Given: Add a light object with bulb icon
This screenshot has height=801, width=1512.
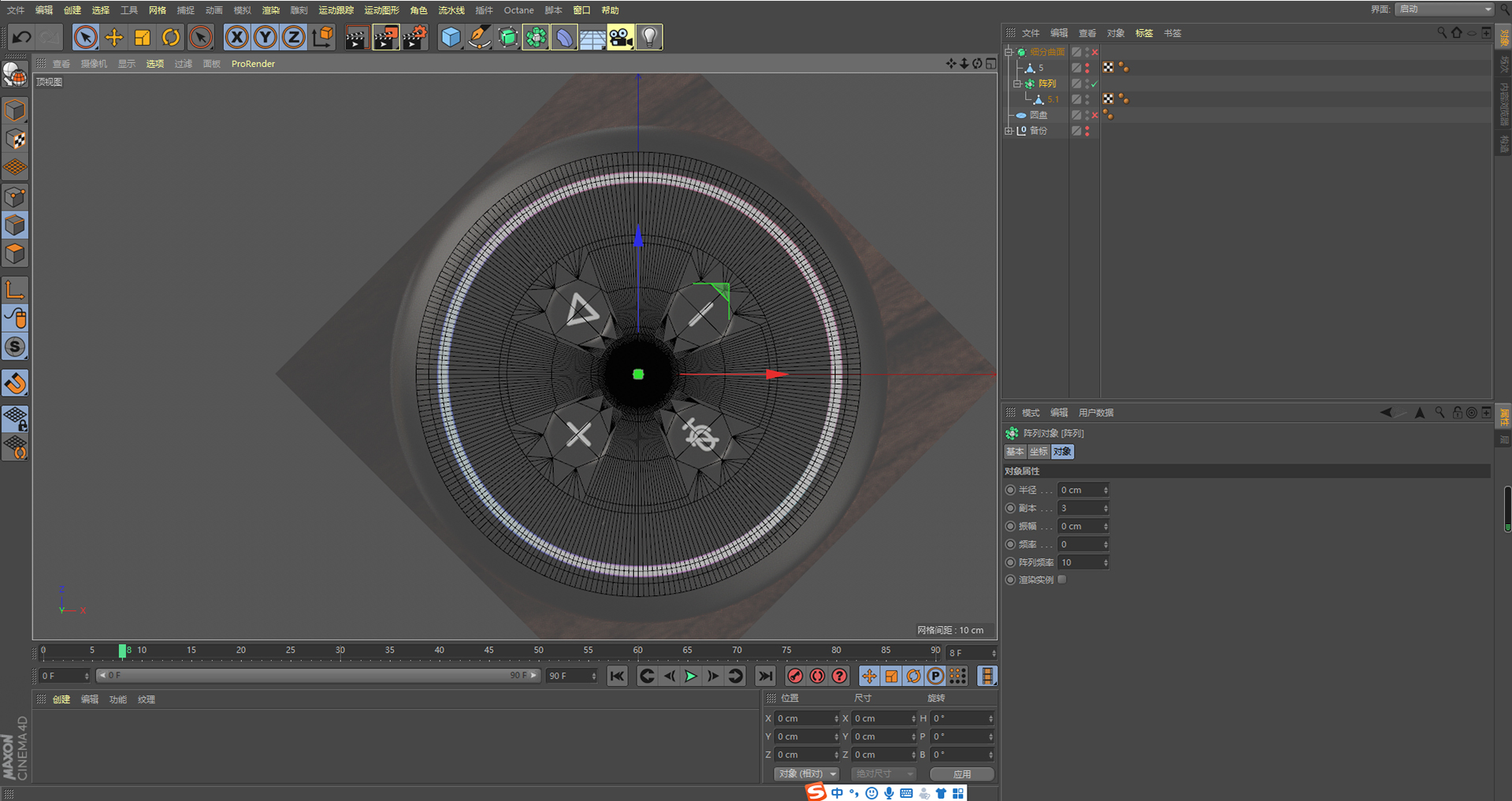Looking at the screenshot, I should [x=649, y=37].
